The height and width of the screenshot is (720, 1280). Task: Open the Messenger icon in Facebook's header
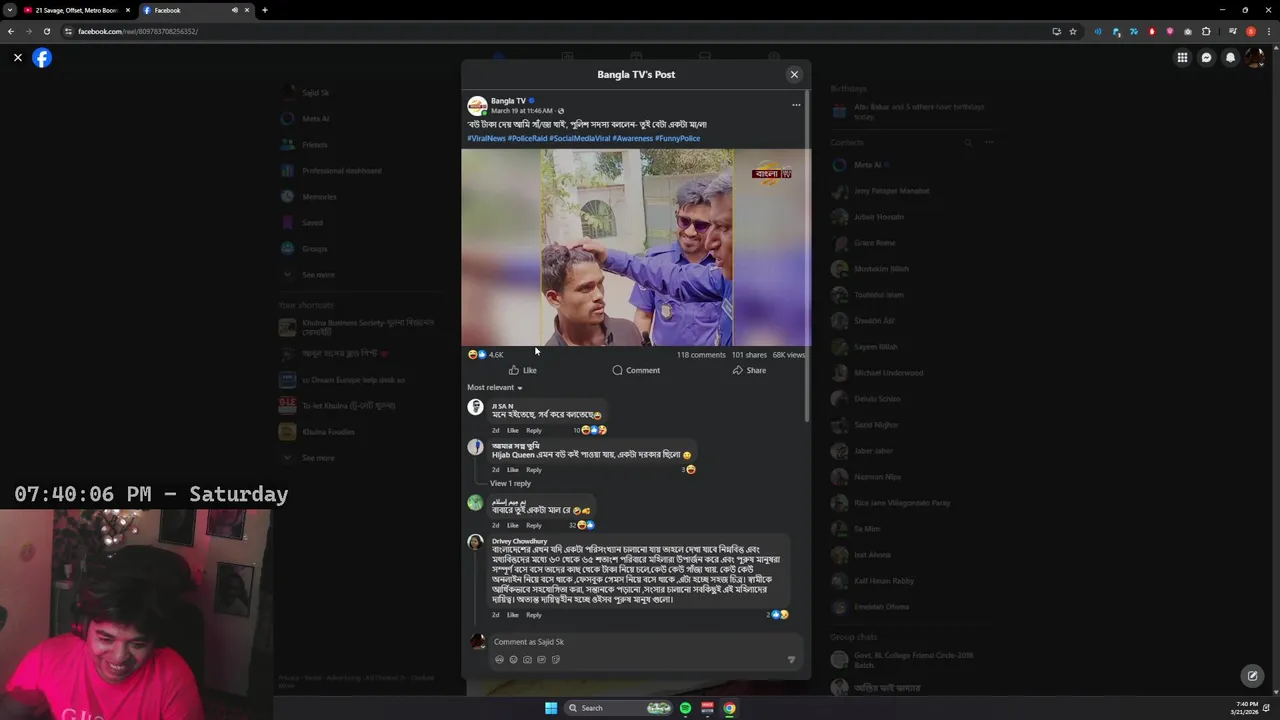[x=1206, y=58]
